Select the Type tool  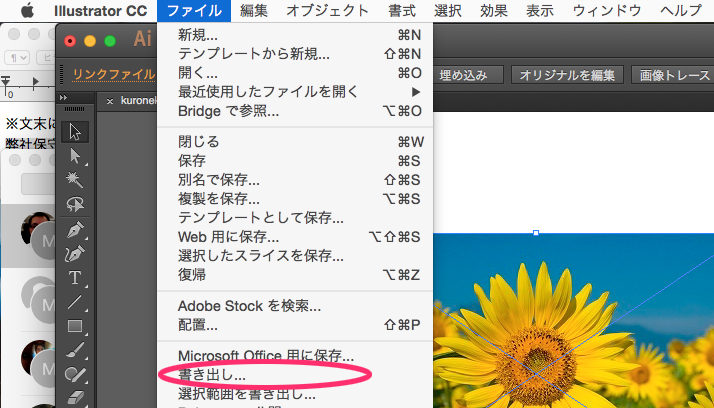click(75, 278)
